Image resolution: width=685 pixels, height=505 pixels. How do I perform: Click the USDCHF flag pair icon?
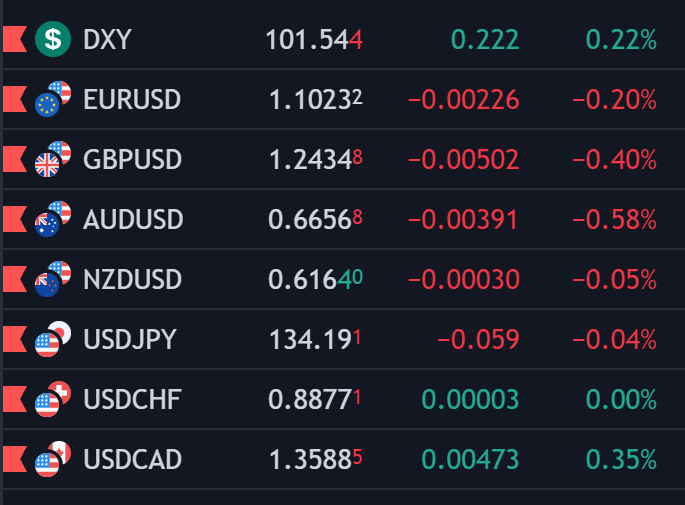coord(52,399)
